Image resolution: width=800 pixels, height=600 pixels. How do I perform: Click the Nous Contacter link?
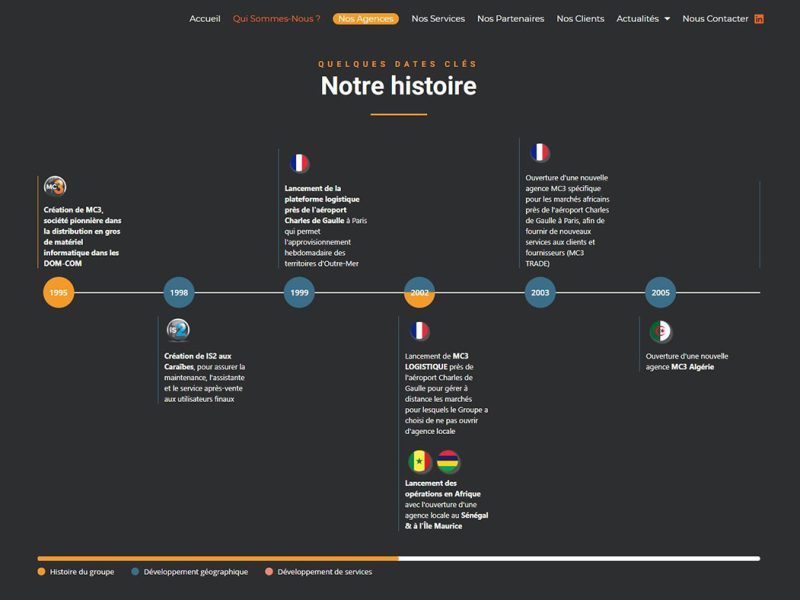pos(715,19)
